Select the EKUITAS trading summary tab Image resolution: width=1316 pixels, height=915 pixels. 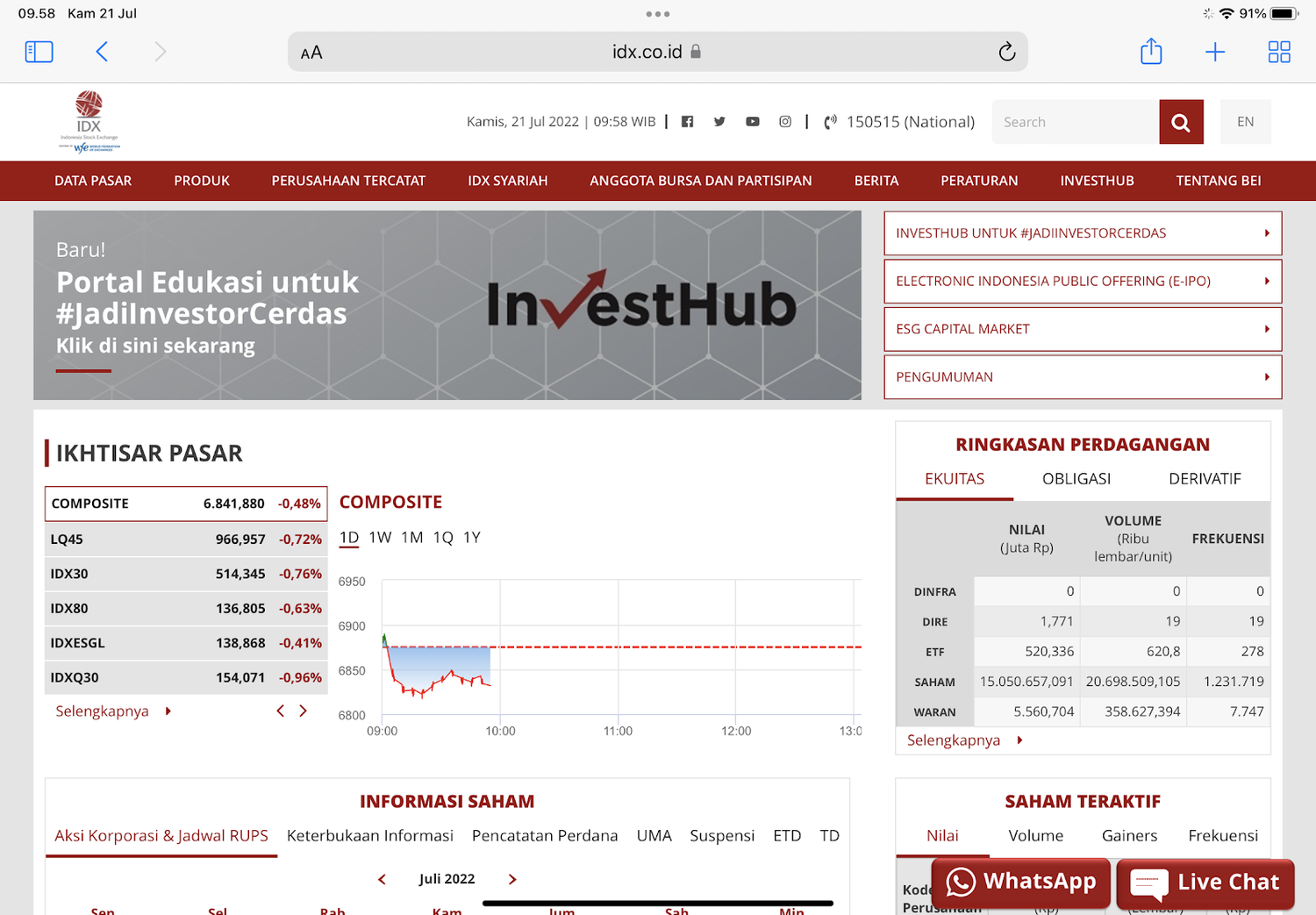pos(955,479)
